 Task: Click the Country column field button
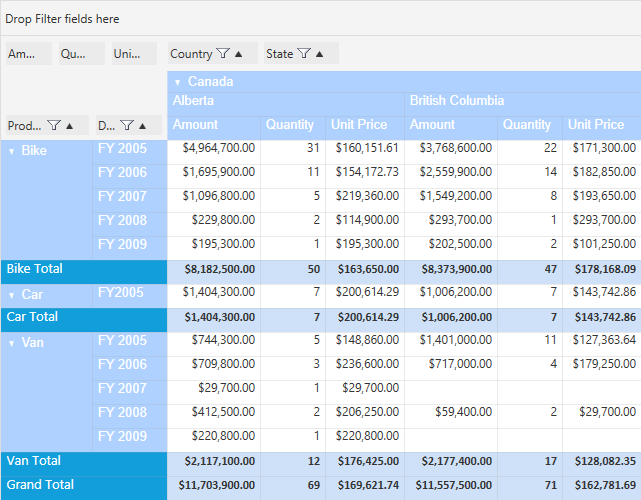(x=213, y=54)
